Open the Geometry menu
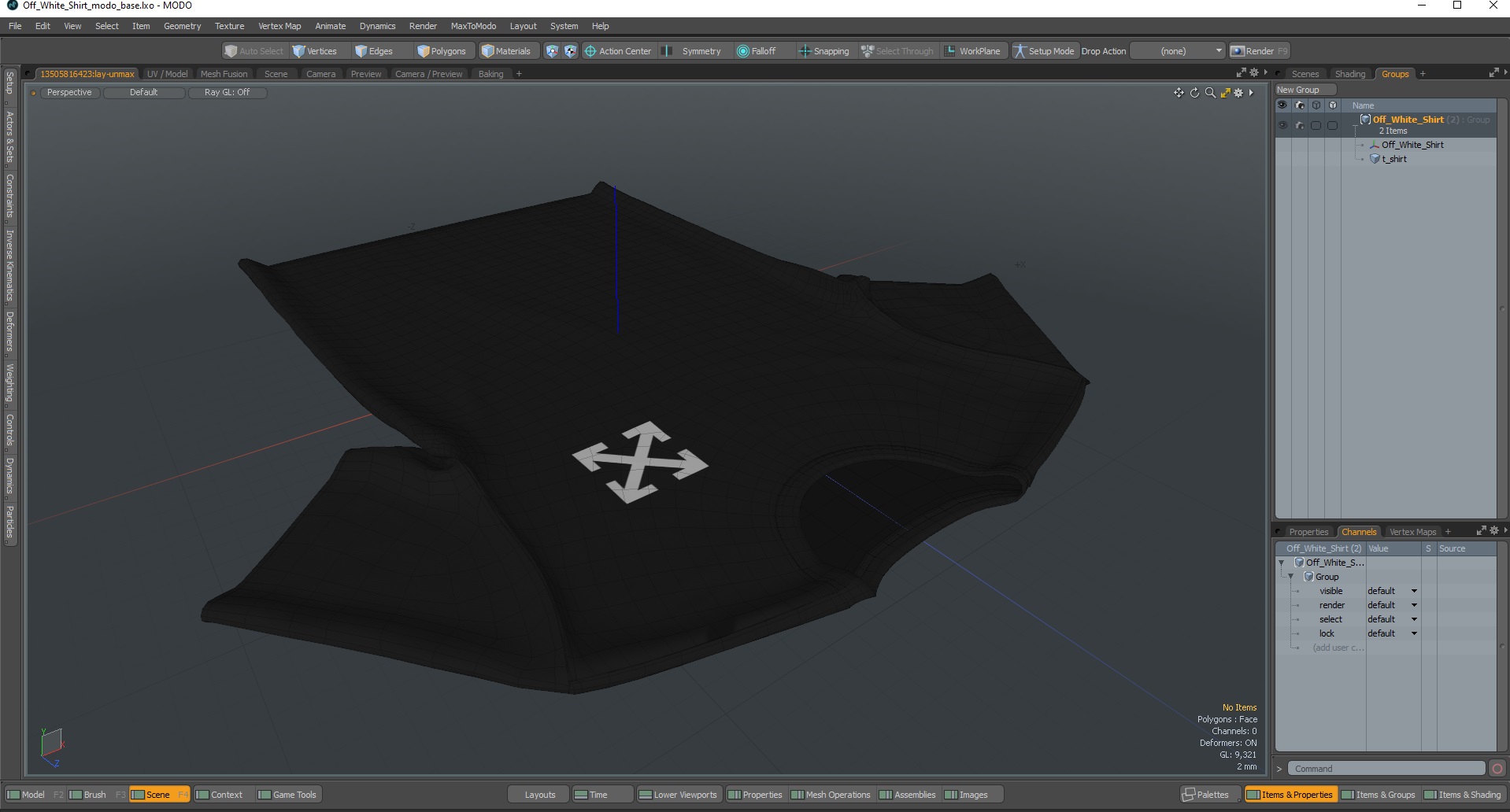 point(182,26)
